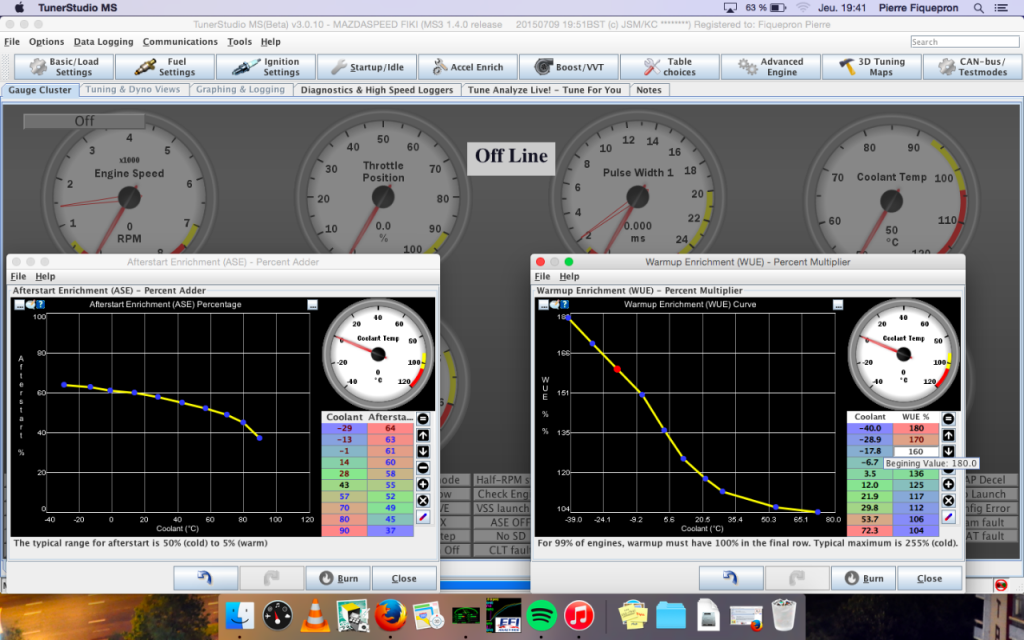Open VLC from the Dock
The height and width of the screenshot is (640, 1024).
[x=315, y=615]
